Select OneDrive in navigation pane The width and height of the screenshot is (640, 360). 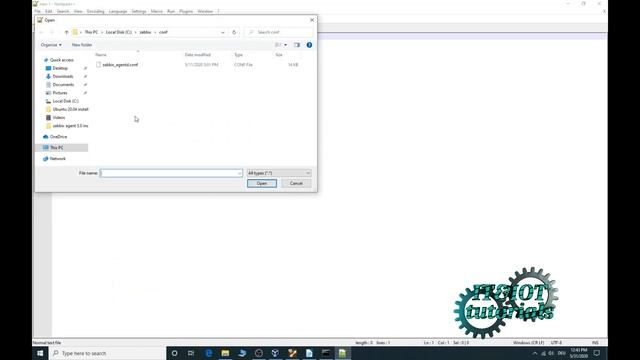[58, 137]
